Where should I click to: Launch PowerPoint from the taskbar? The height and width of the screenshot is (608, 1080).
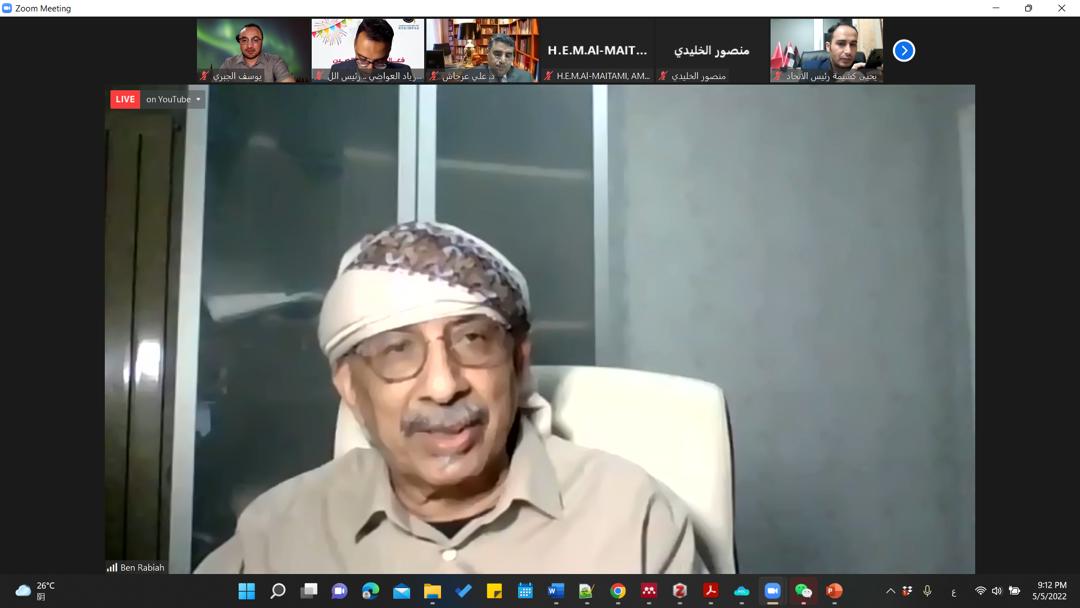(x=834, y=591)
